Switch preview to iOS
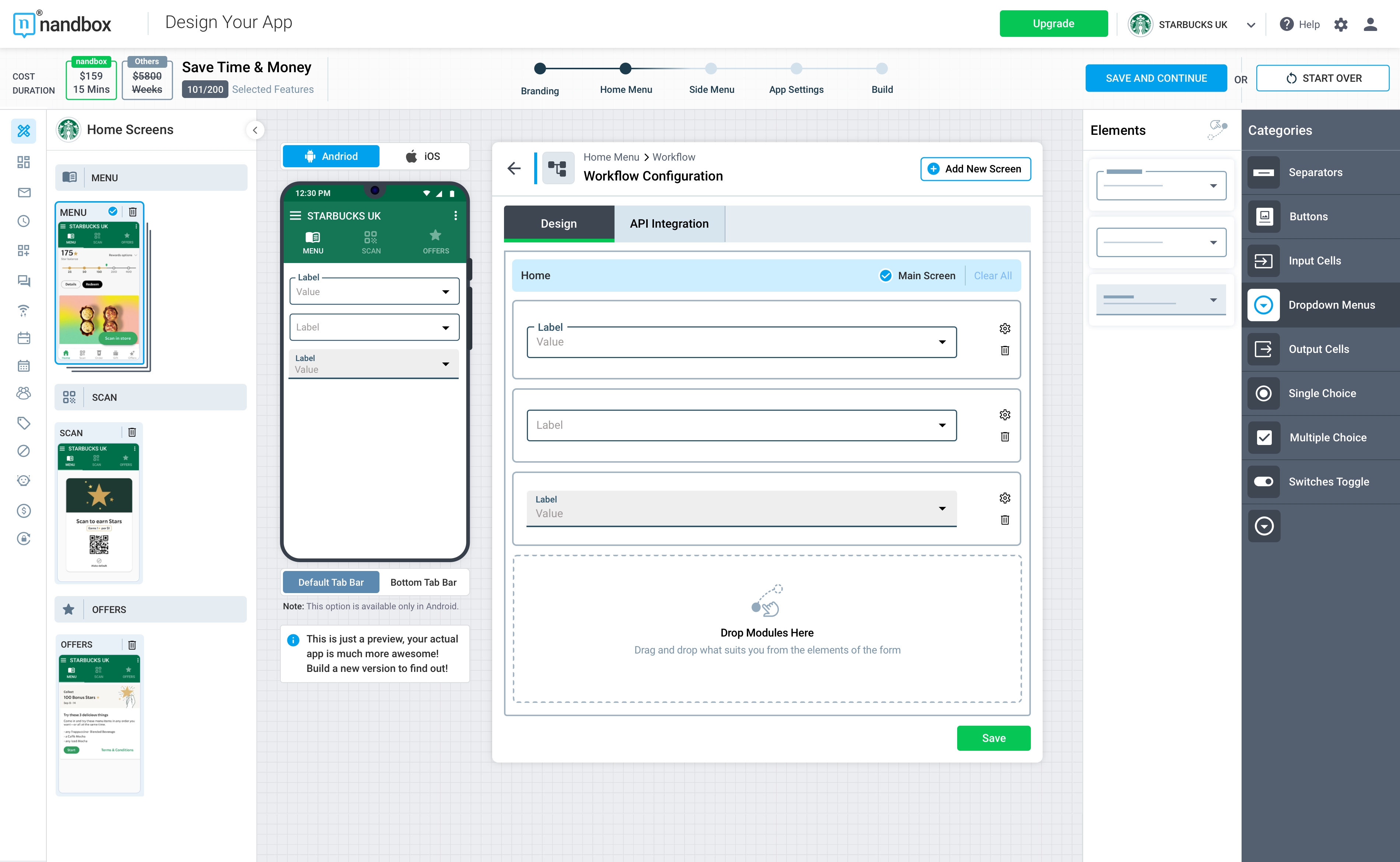This screenshot has width=1400, height=862. 424,156
